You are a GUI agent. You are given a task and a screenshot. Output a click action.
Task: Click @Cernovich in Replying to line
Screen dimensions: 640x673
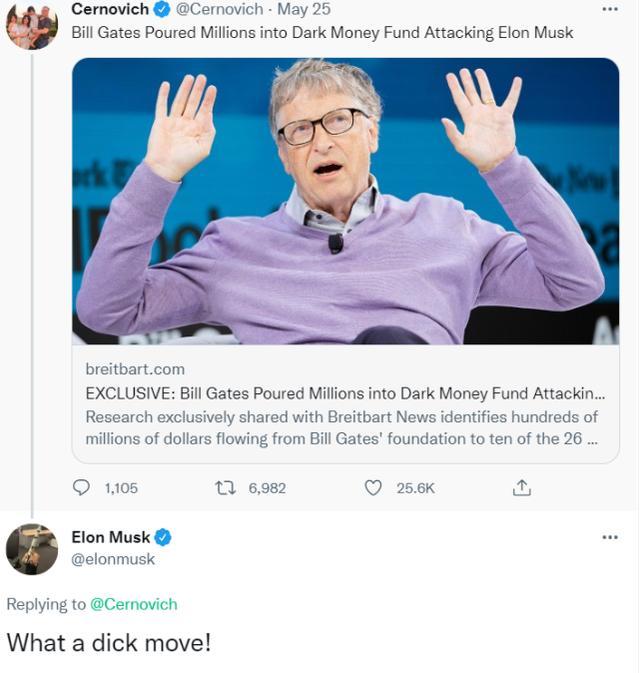pyautogui.click(x=133, y=604)
